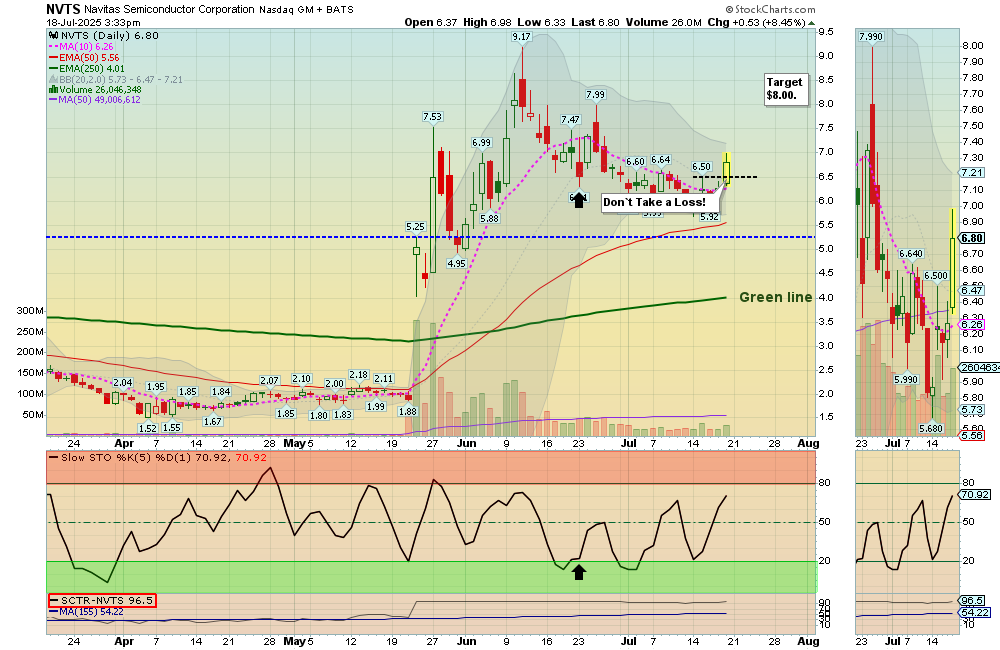Click the Low 6.33 value
1000x650 pixels.
coord(541,22)
